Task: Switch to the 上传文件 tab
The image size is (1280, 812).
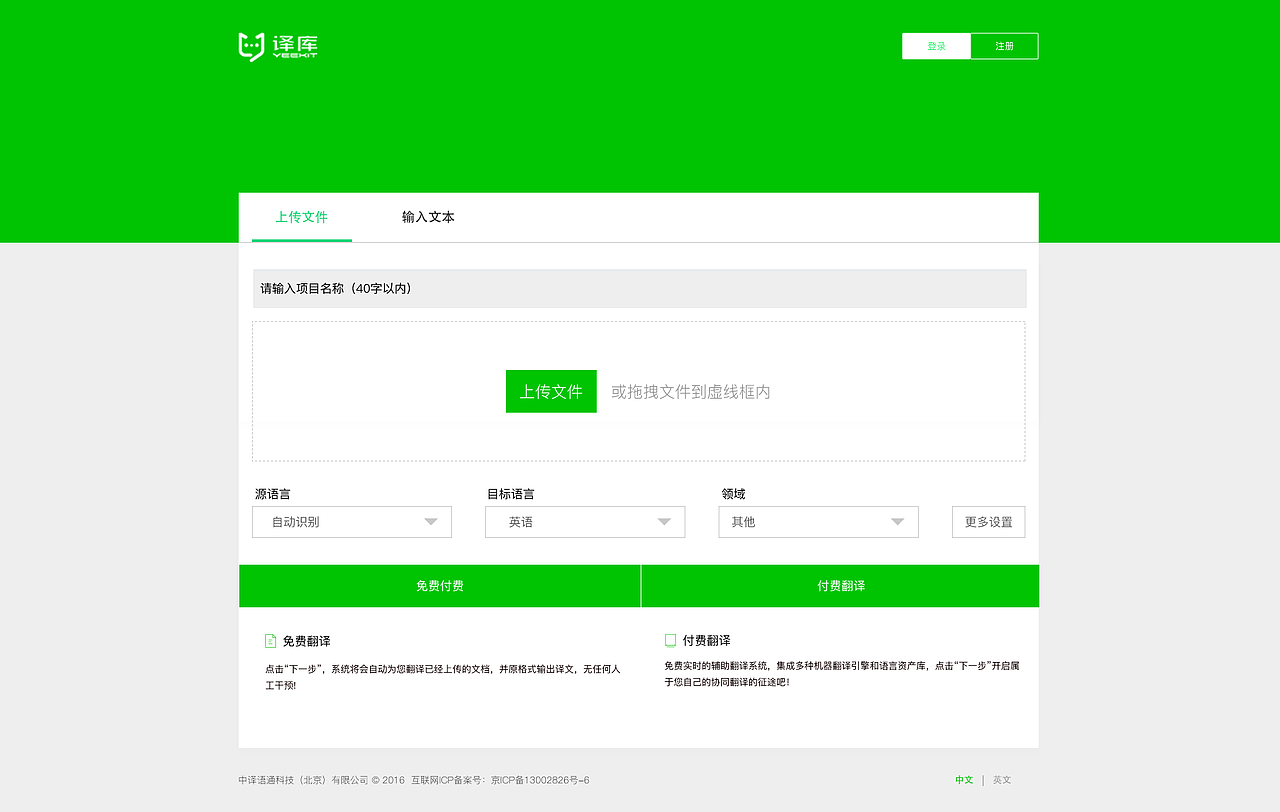Action: (302, 217)
